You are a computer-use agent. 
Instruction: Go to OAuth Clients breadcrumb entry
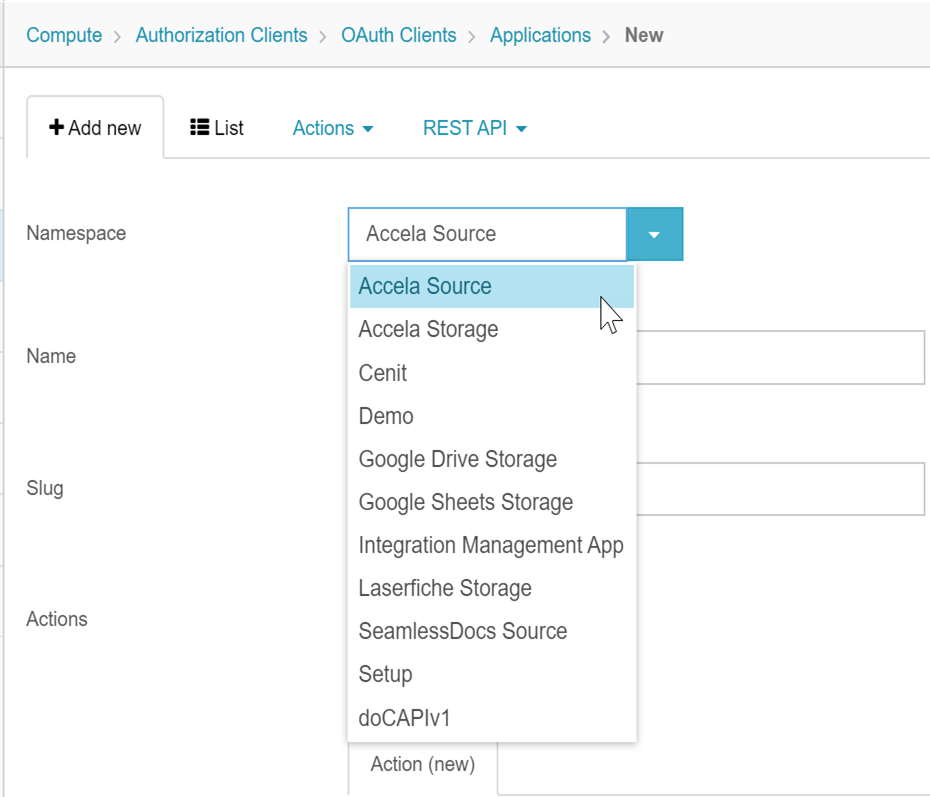pos(398,34)
